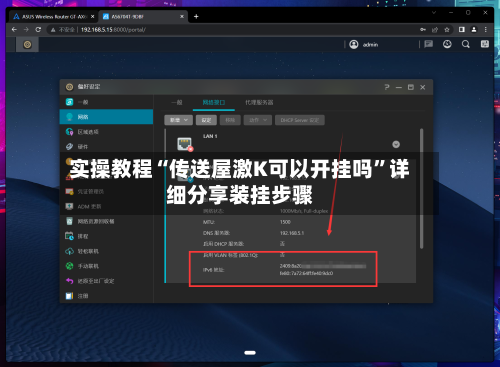Image resolution: width=500 pixels, height=367 pixels.
Task: Open EZ-Connect cloud sidebar item
Action: pos(106,251)
